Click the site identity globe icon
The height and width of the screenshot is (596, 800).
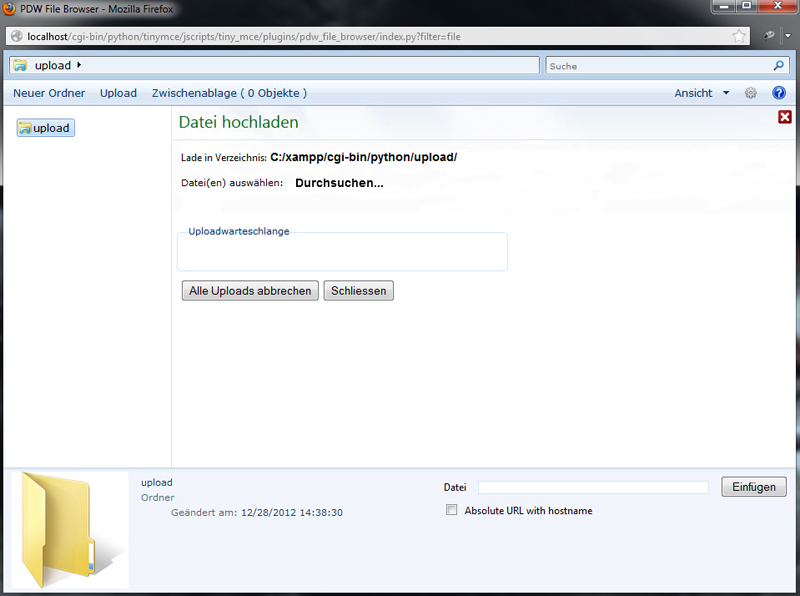17,36
